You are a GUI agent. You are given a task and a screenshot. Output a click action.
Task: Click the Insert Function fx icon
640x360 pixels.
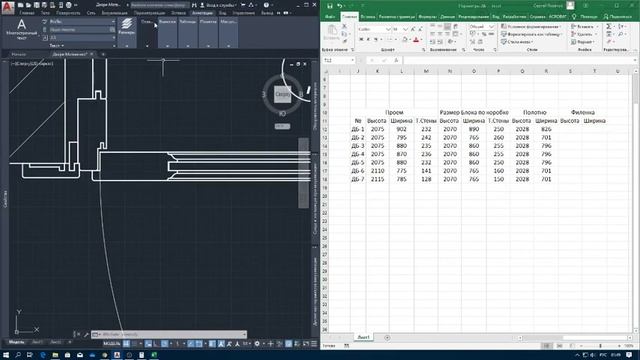[x=396, y=60]
